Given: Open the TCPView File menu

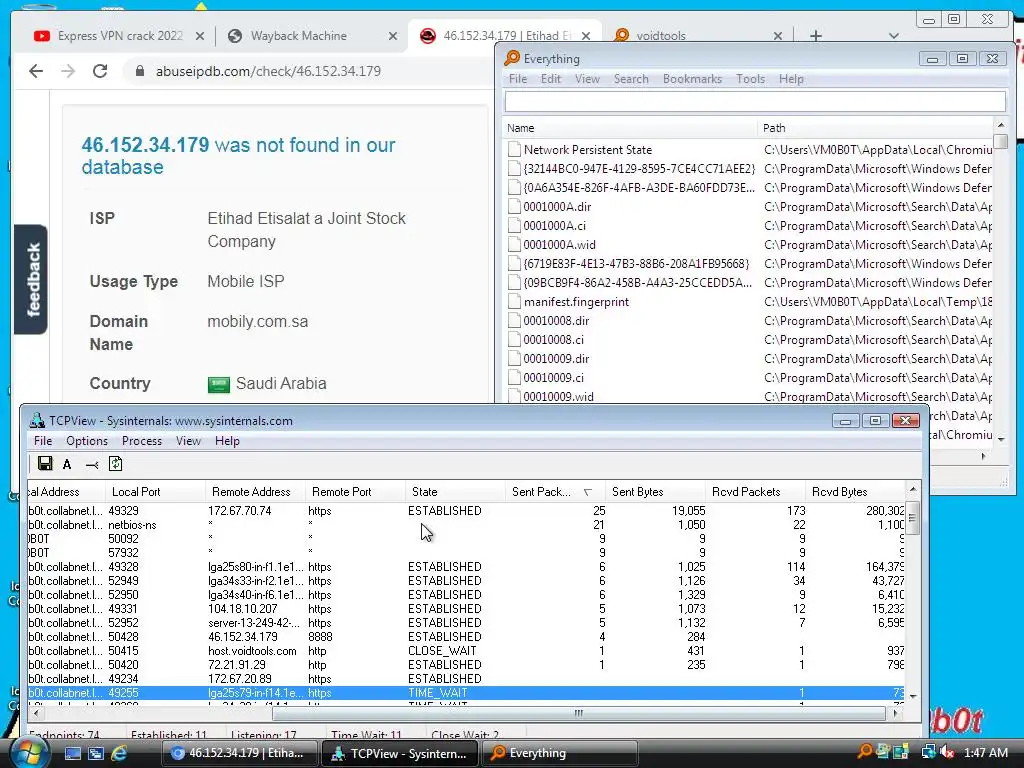Looking at the screenshot, I should (43, 441).
